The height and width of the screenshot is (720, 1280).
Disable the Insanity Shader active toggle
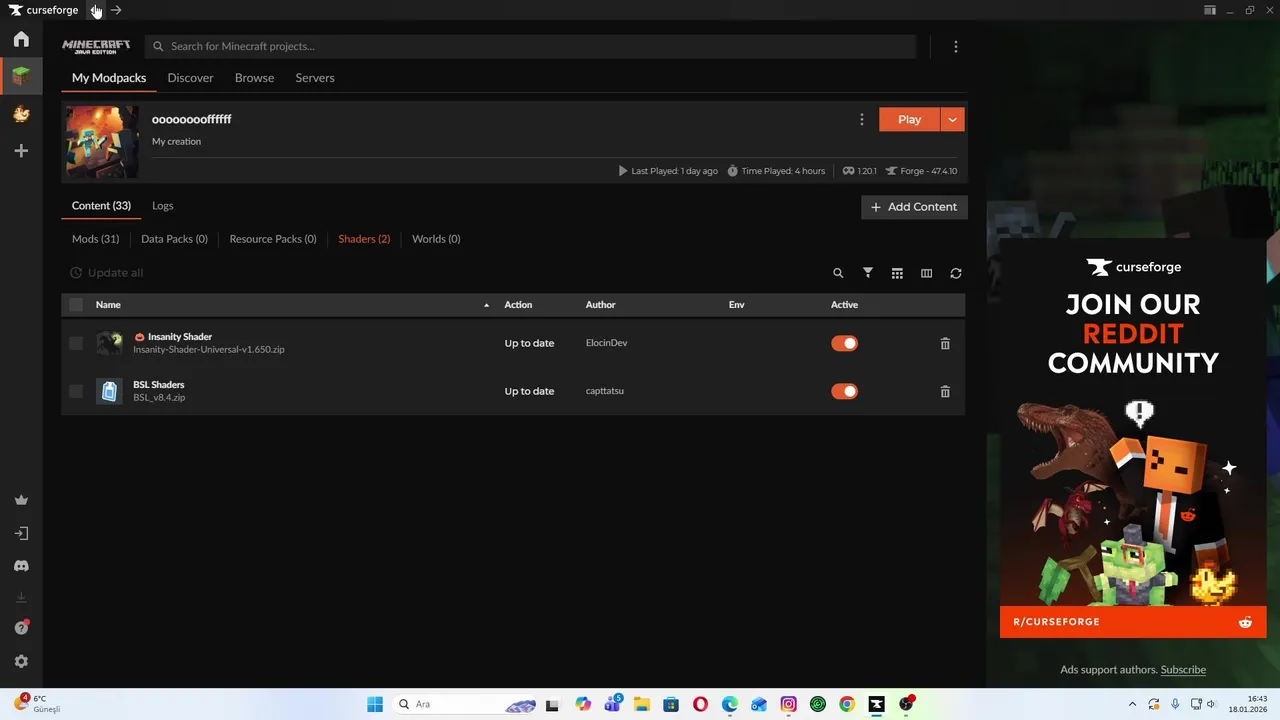(844, 343)
